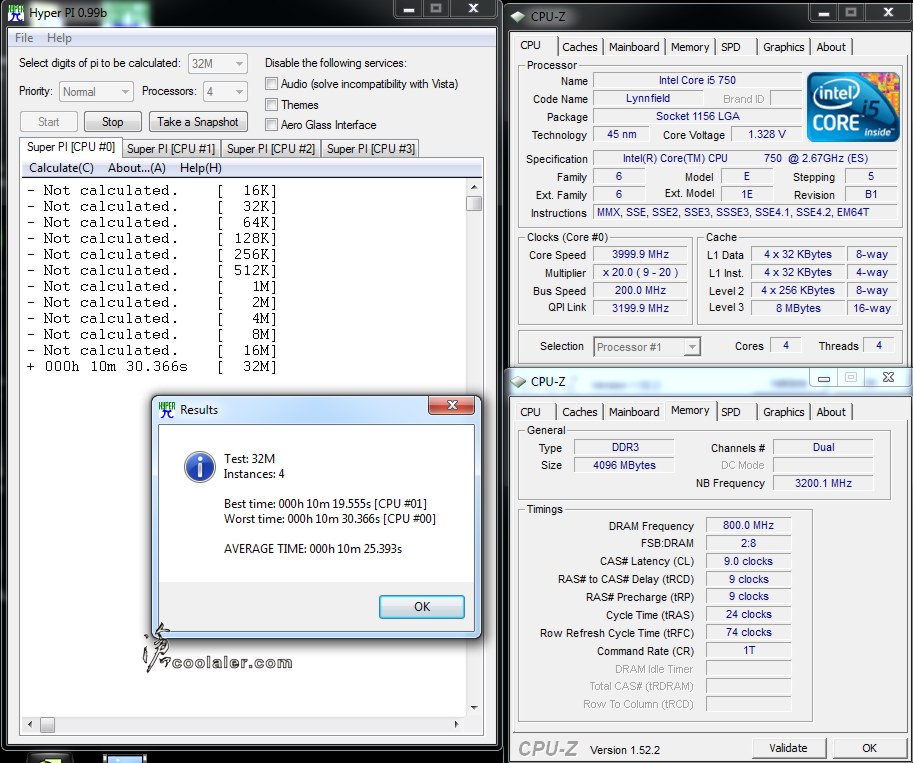Click the memory Size value 4096 MBytes
This screenshot has width=913, height=763.
pyautogui.click(x=624, y=465)
